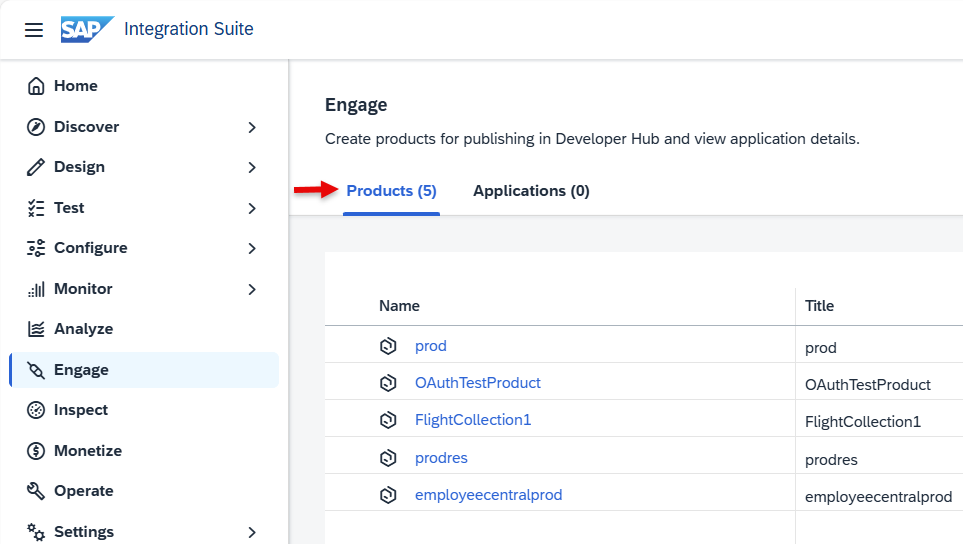Click the product icon beside prod
The height and width of the screenshot is (544, 963).
click(388, 346)
